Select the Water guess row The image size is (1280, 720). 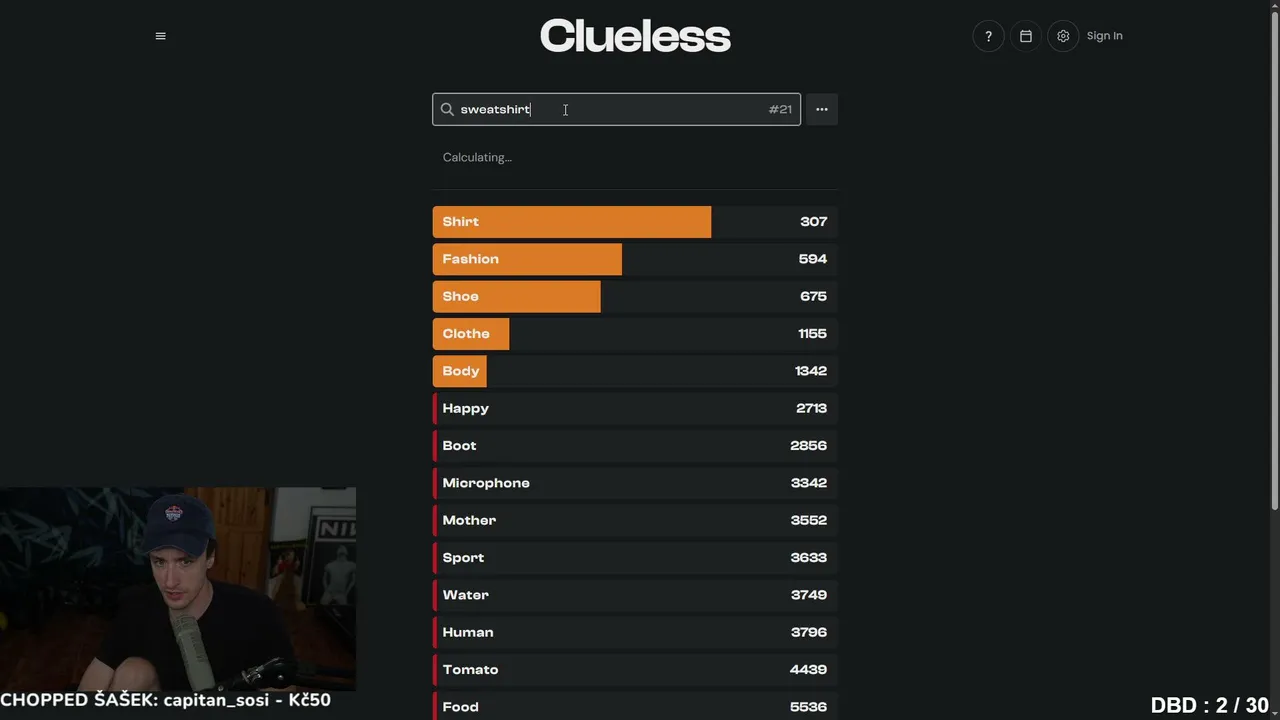(635, 595)
